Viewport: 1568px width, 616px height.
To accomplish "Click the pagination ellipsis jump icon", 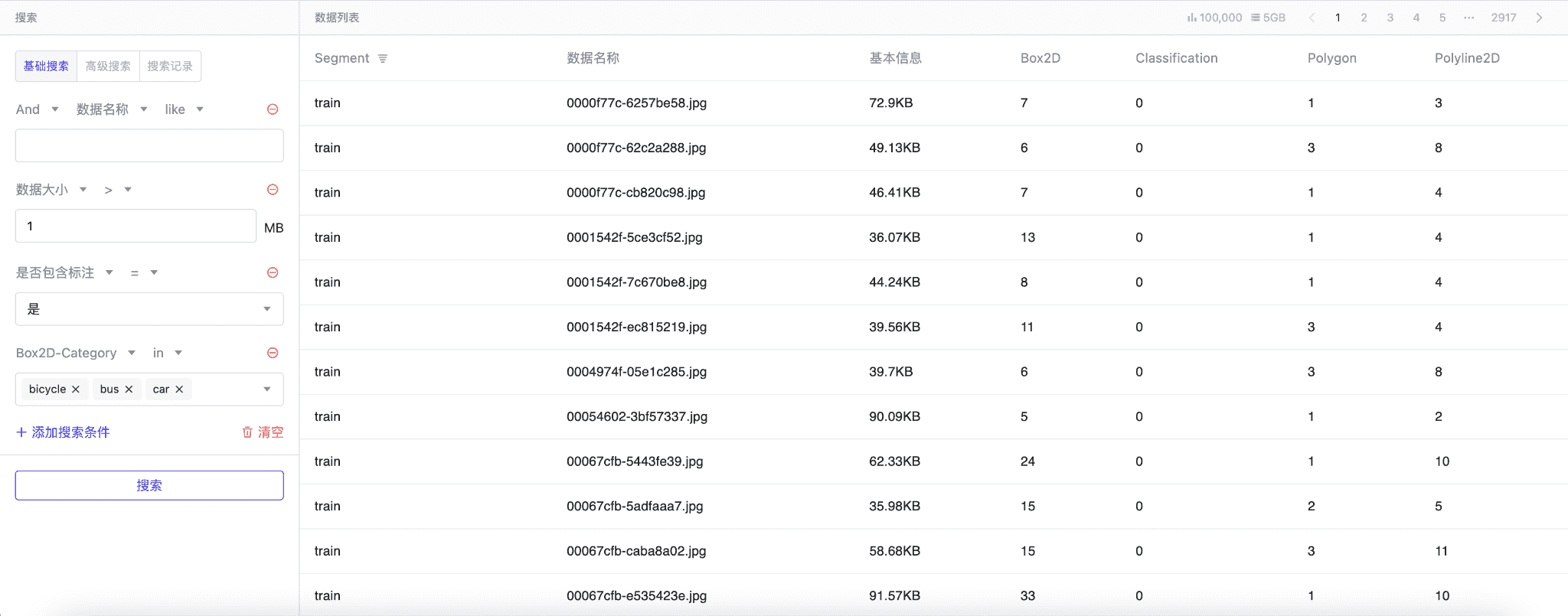I will [1468, 18].
